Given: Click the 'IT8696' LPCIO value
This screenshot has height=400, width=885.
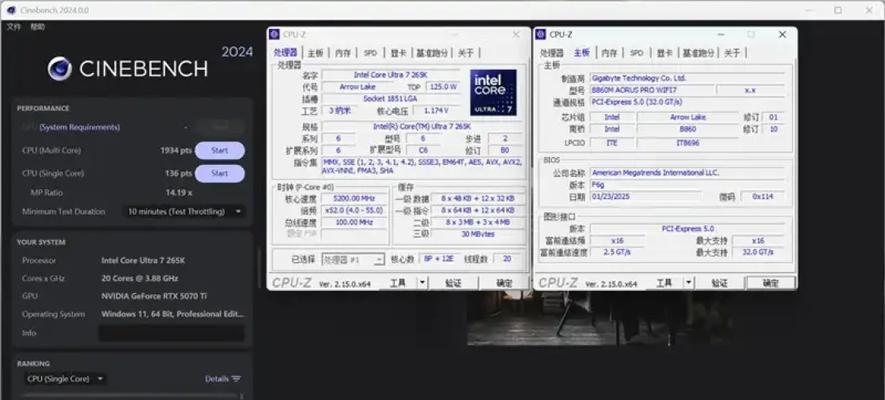Looking at the screenshot, I should [x=687, y=143].
